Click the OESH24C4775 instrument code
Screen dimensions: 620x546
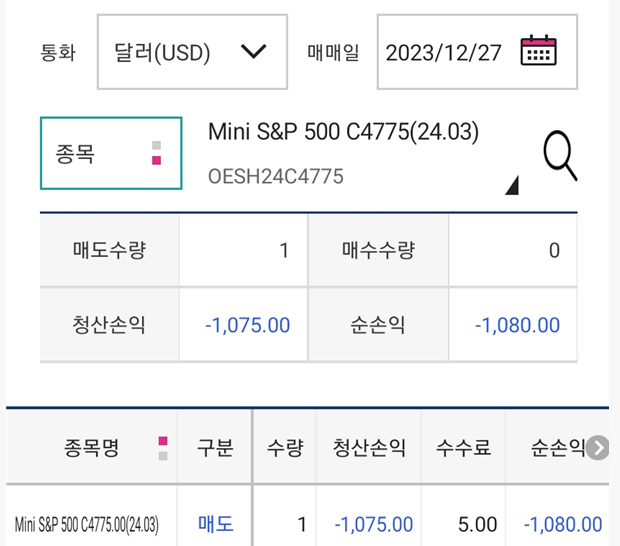276,176
